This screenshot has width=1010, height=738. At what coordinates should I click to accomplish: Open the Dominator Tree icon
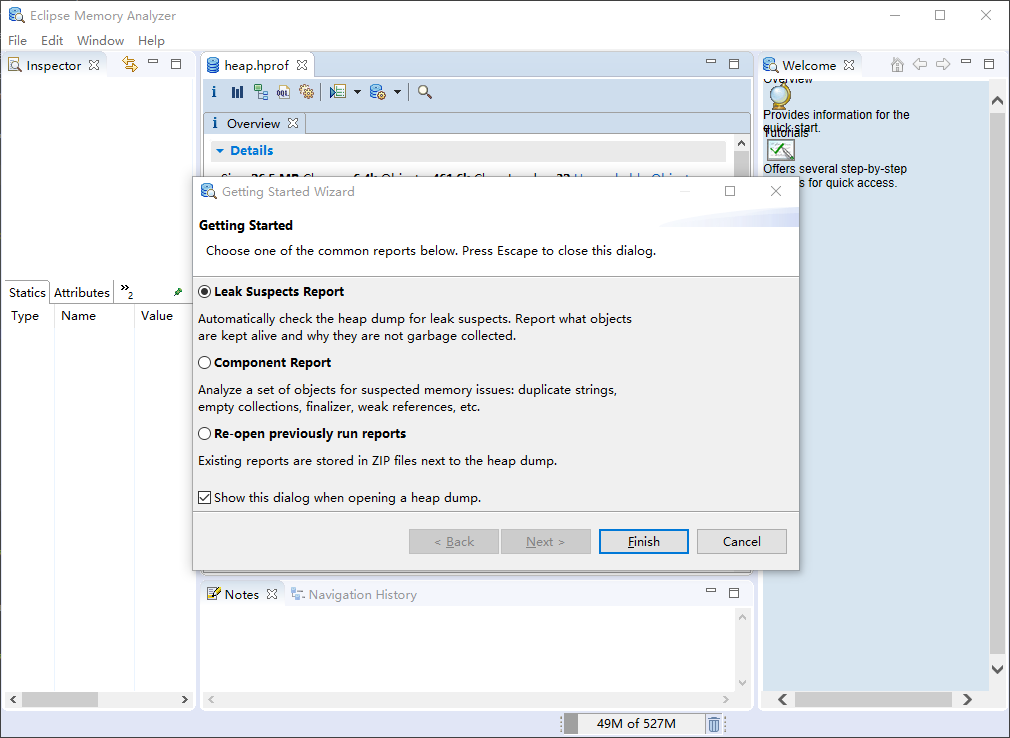click(x=260, y=92)
